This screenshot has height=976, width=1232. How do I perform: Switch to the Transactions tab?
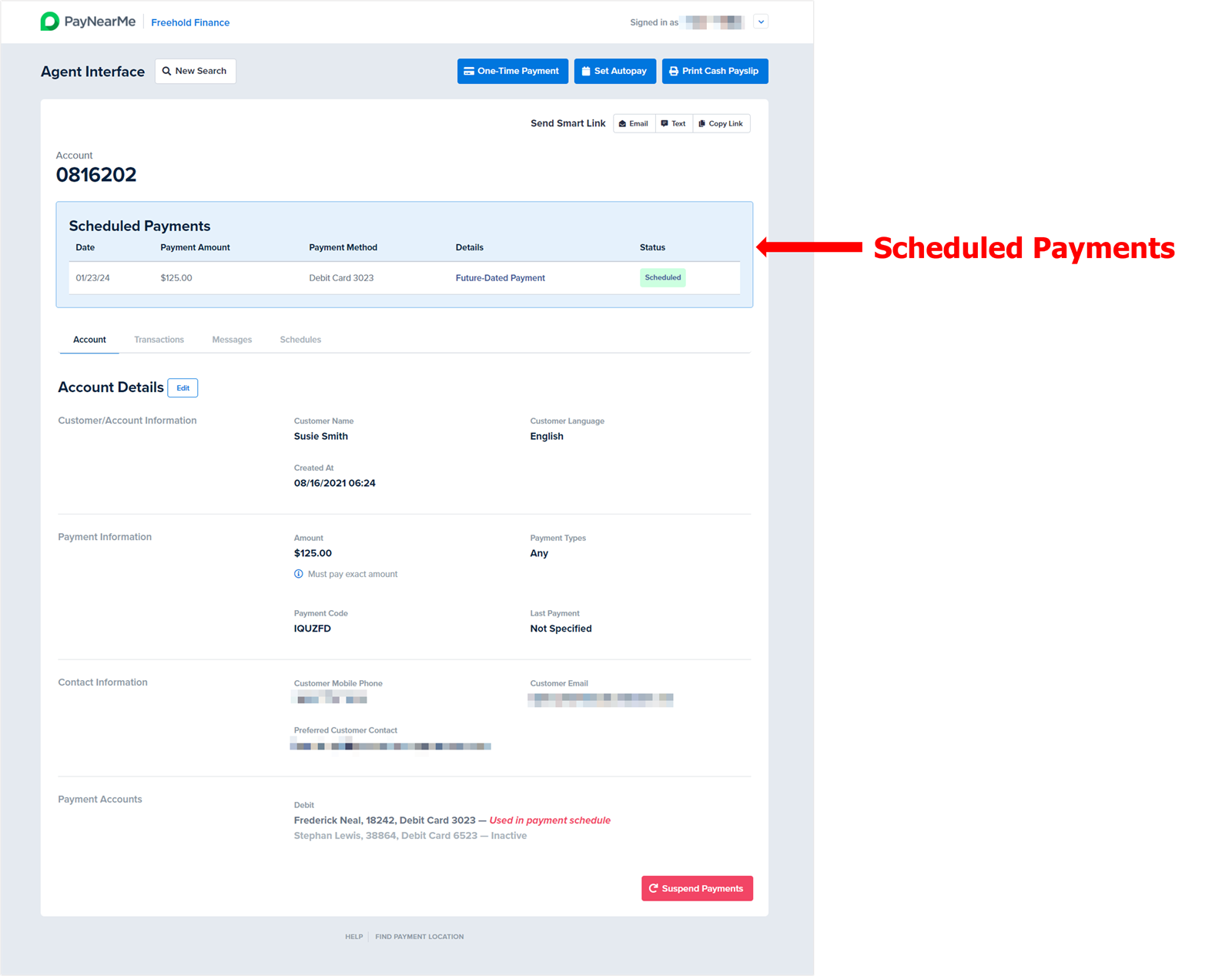click(159, 340)
